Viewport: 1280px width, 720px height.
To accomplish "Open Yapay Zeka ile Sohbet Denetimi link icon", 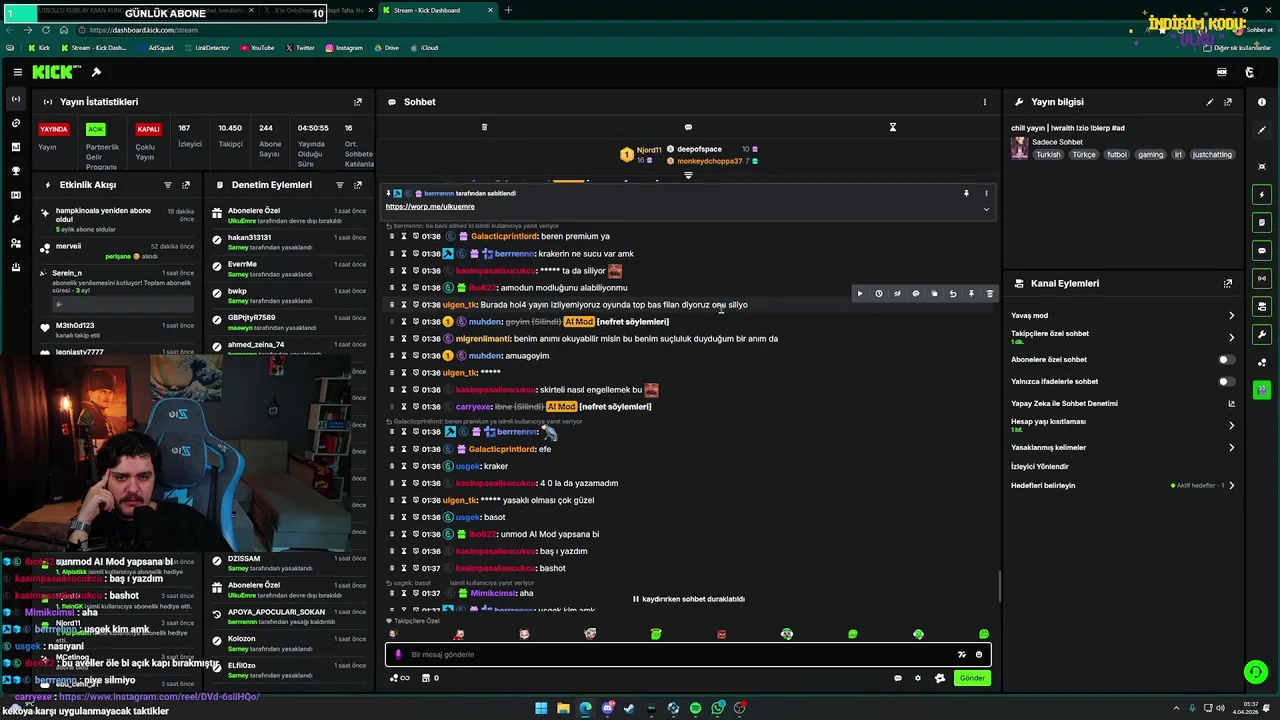I will tap(1231, 404).
